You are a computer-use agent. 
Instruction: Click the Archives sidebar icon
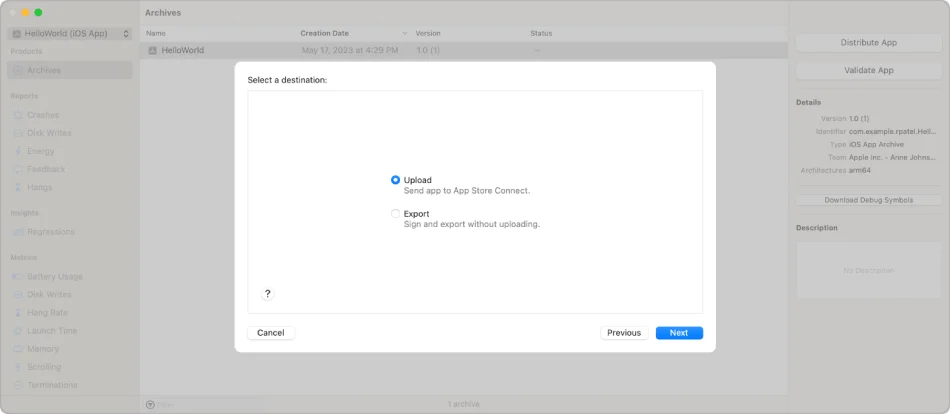18,70
